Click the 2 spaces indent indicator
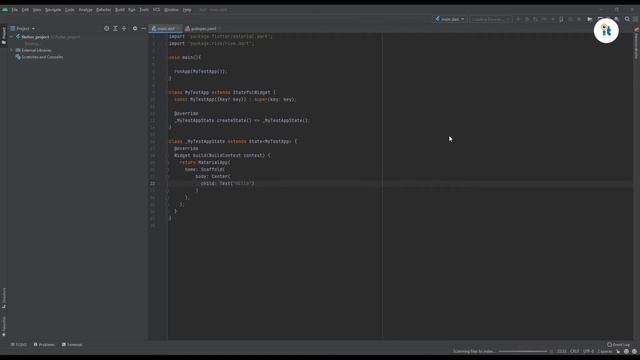Screen dimensions: 640x360 click(604, 351)
